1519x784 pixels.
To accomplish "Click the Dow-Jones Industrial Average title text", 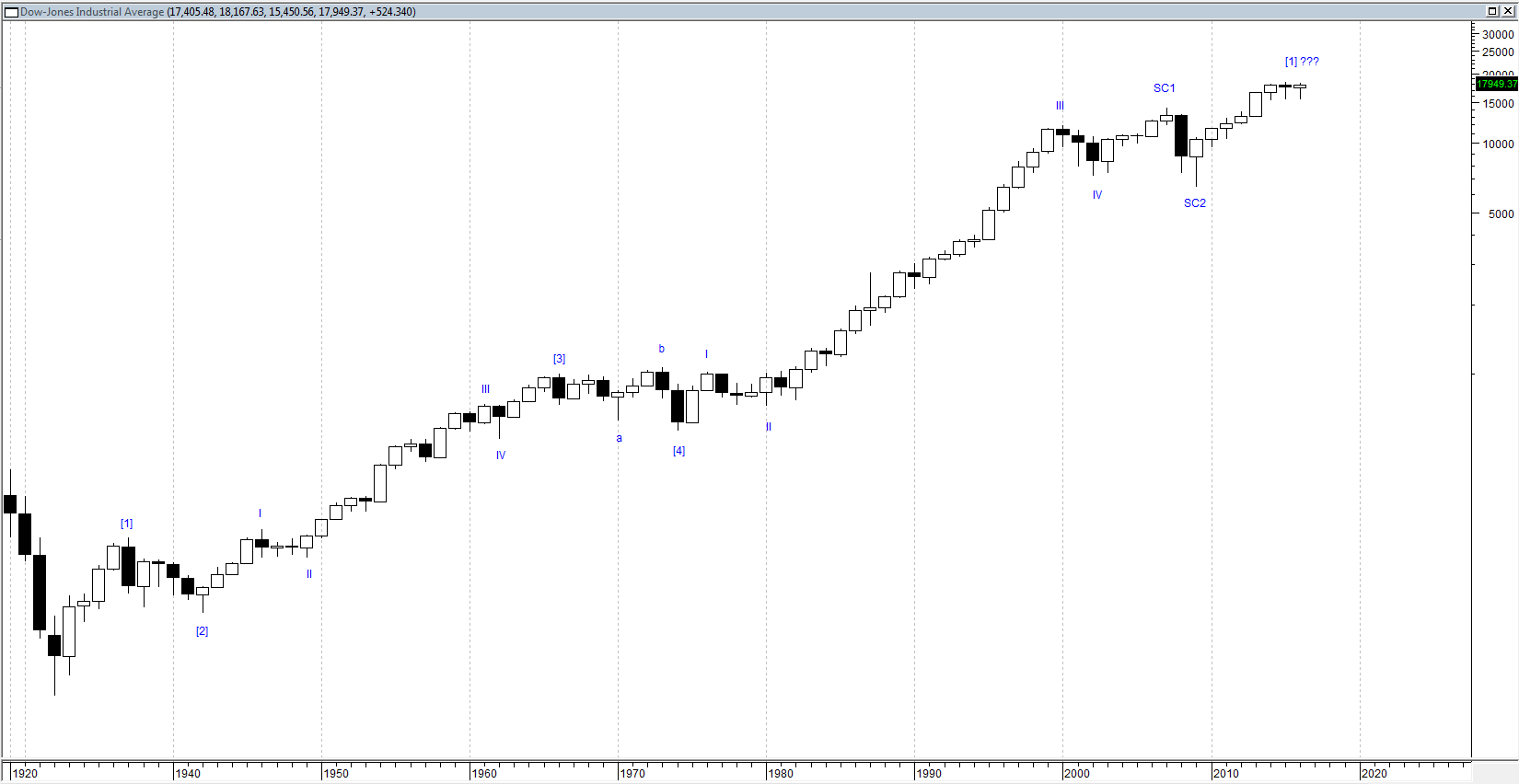I will pos(92,12).
